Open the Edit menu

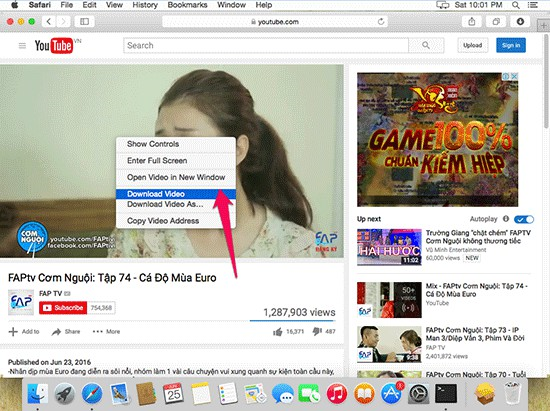[89, 5]
